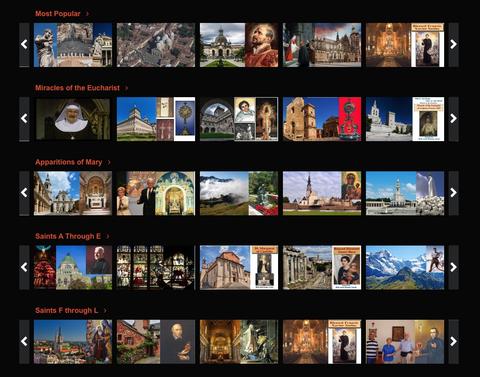480x377 pixels.
Task: Open the brick church facade thumbnail in Saints A-E
Action: tap(239, 268)
